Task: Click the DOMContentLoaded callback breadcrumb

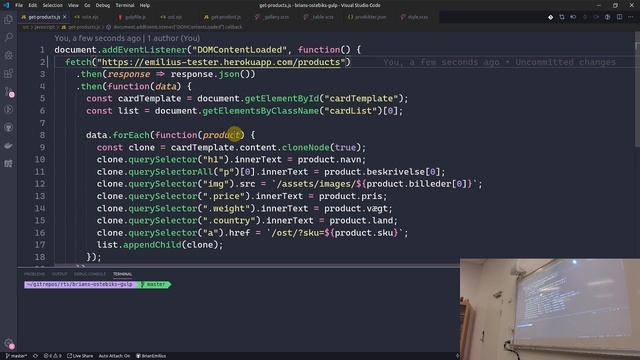Action: pyautogui.click(x=175, y=27)
